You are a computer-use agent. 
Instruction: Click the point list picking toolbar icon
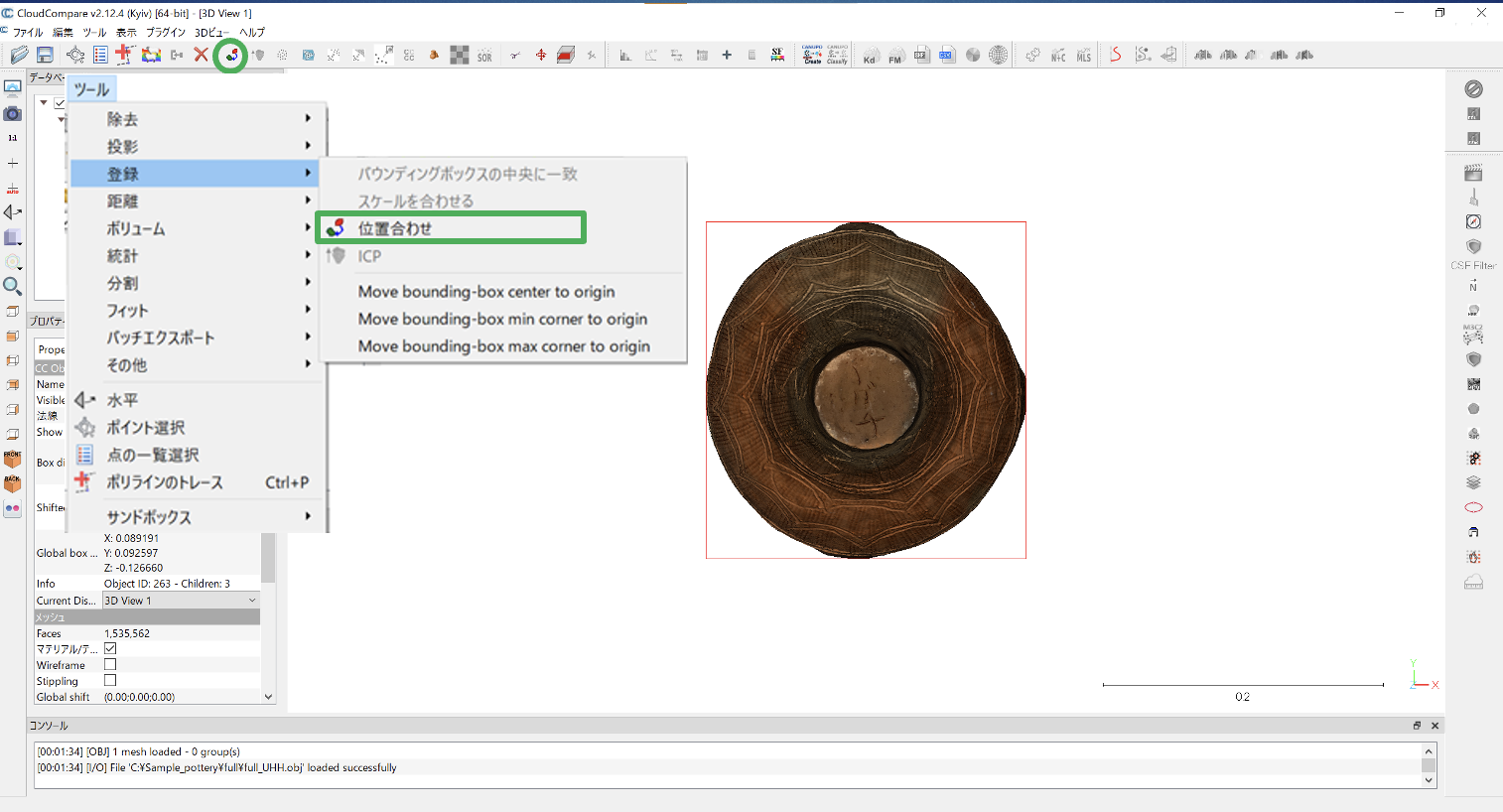[x=100, y=55]
